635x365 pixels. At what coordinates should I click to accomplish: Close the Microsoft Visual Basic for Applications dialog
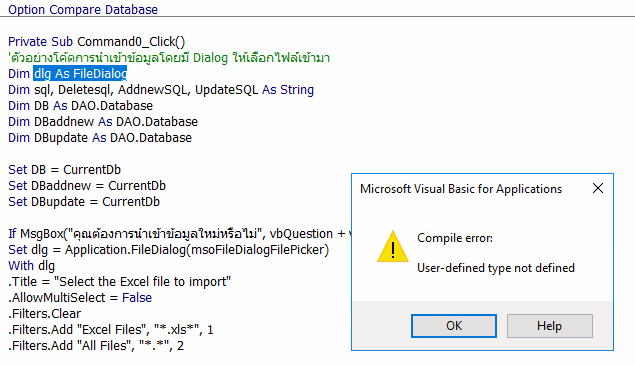click(x=598, y=188)
